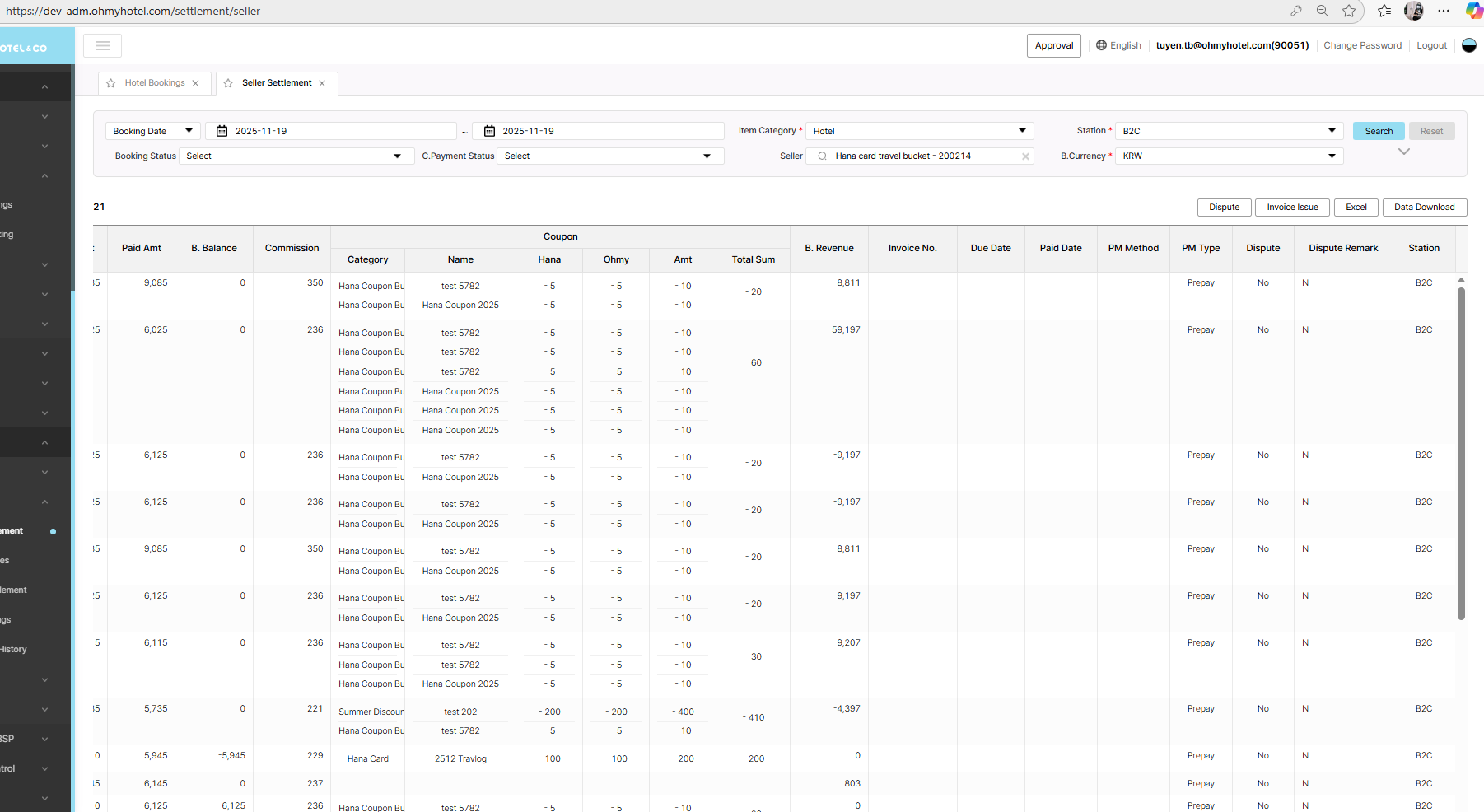Screen dimensions: 1484x812
Task: Click the star icon on Hotel Bookings tab
Action: pyautogui.click(x=111, y=83)
